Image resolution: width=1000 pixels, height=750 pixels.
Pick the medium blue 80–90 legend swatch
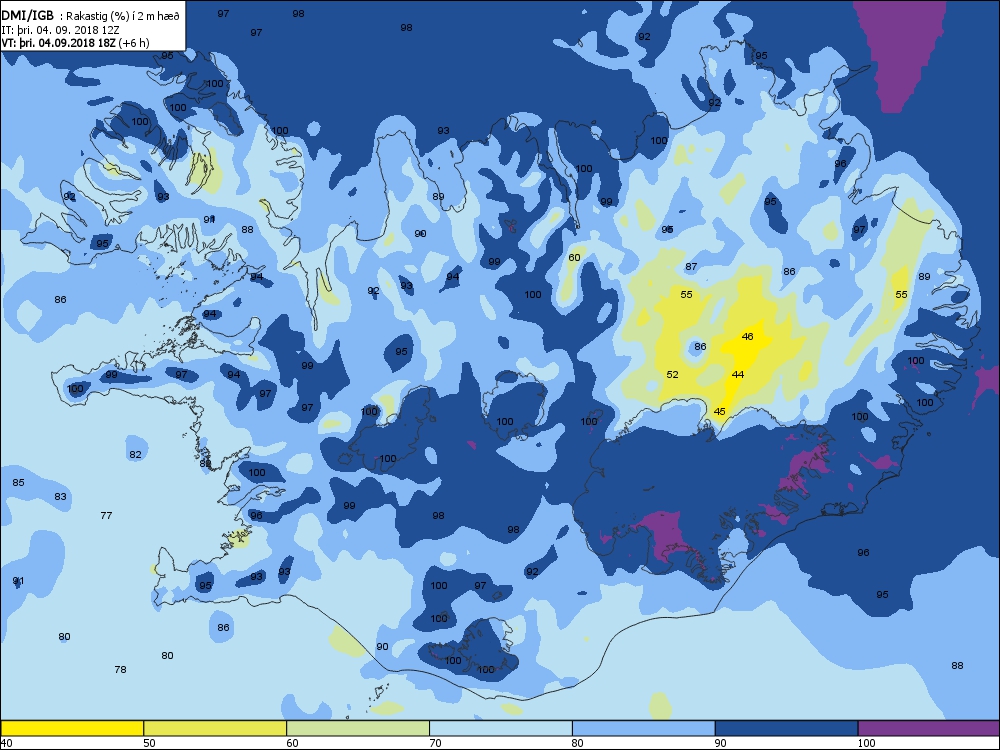(x=643, y=728)
